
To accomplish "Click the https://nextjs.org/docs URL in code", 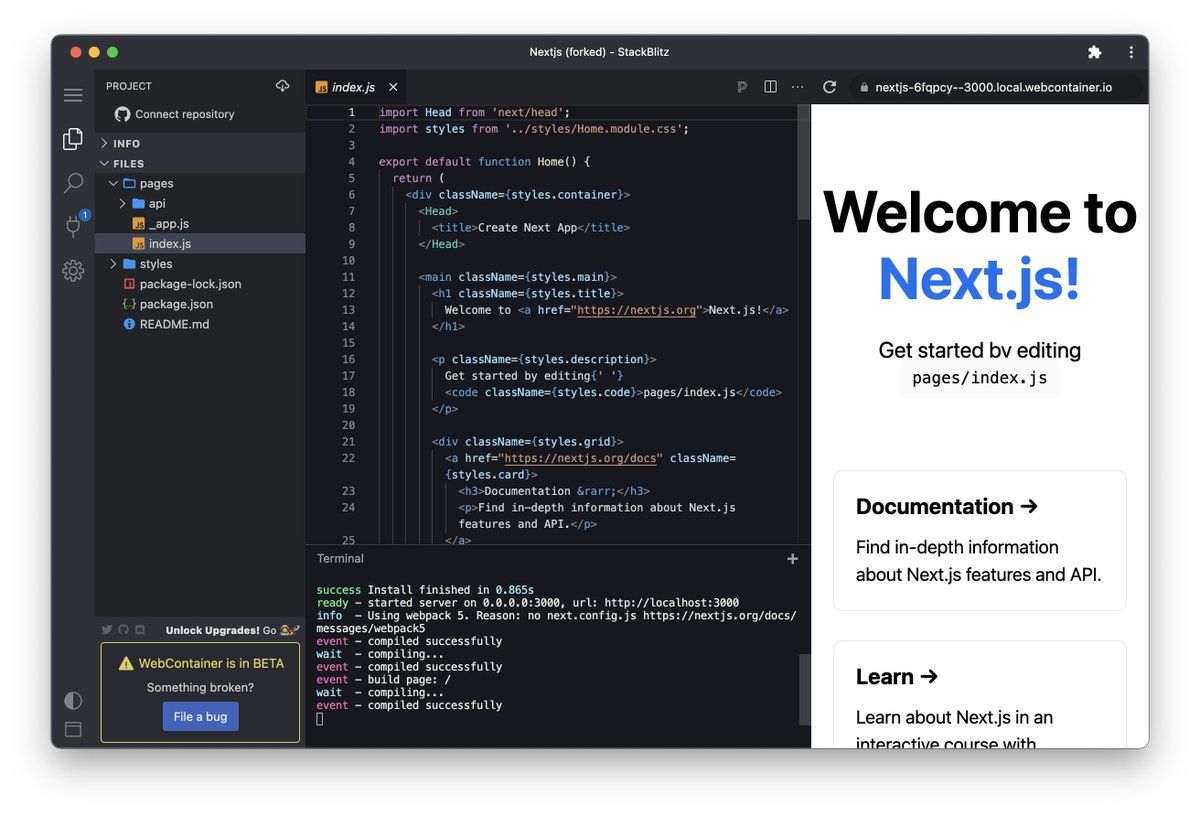I will 582,458.
